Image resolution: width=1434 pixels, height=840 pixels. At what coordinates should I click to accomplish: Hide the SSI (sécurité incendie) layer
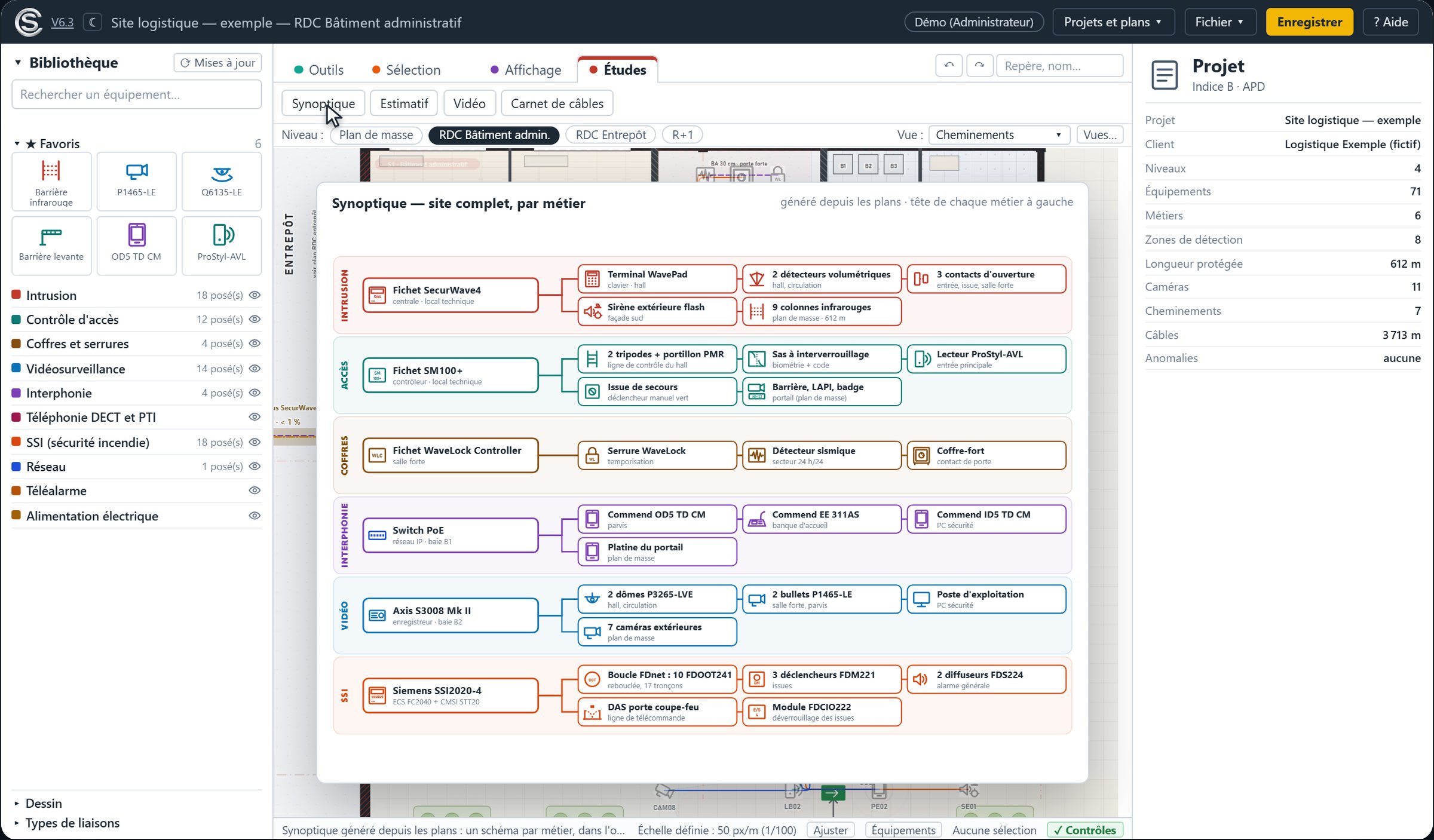point(255,442)
